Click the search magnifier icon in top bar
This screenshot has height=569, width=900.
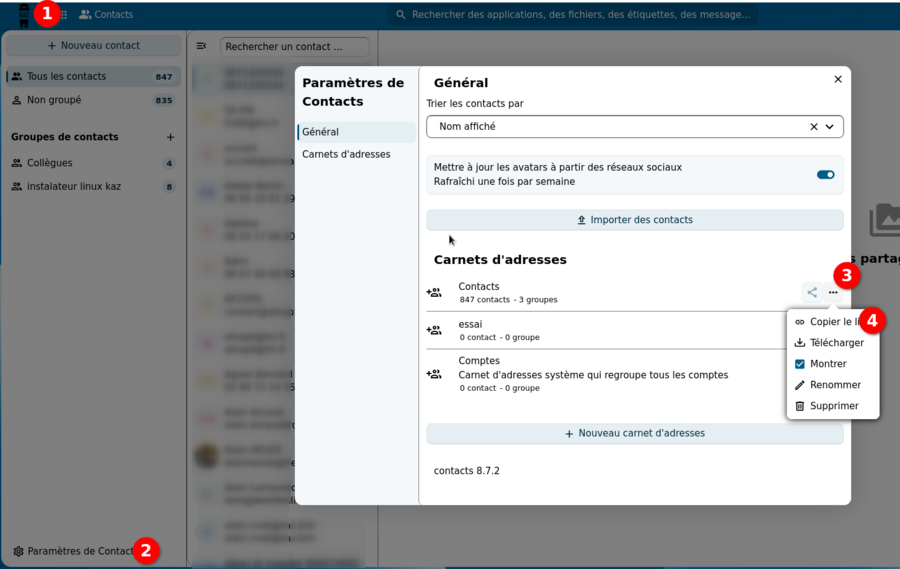pyautogui.click(x=401, y=14)
